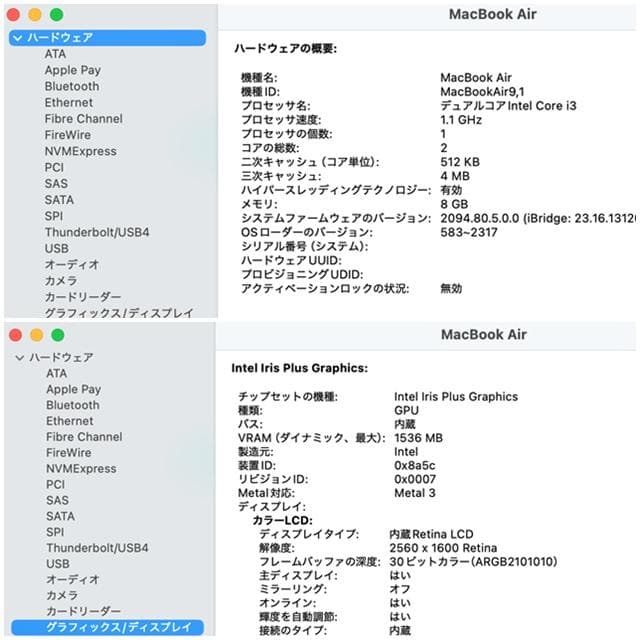Screen dimensions: 640x640
Task: Select SAS in the top window sidebar
Action: point(56,184)
